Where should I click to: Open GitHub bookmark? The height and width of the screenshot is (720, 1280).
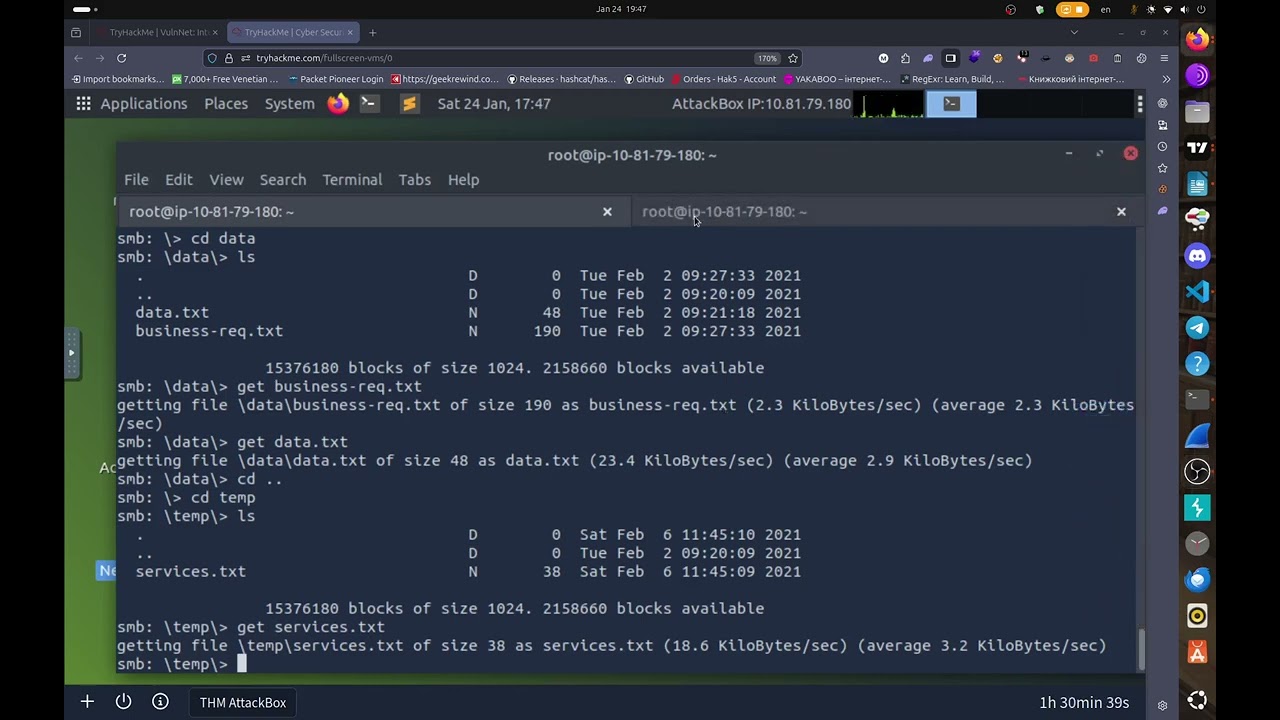[x=643, y=79]
